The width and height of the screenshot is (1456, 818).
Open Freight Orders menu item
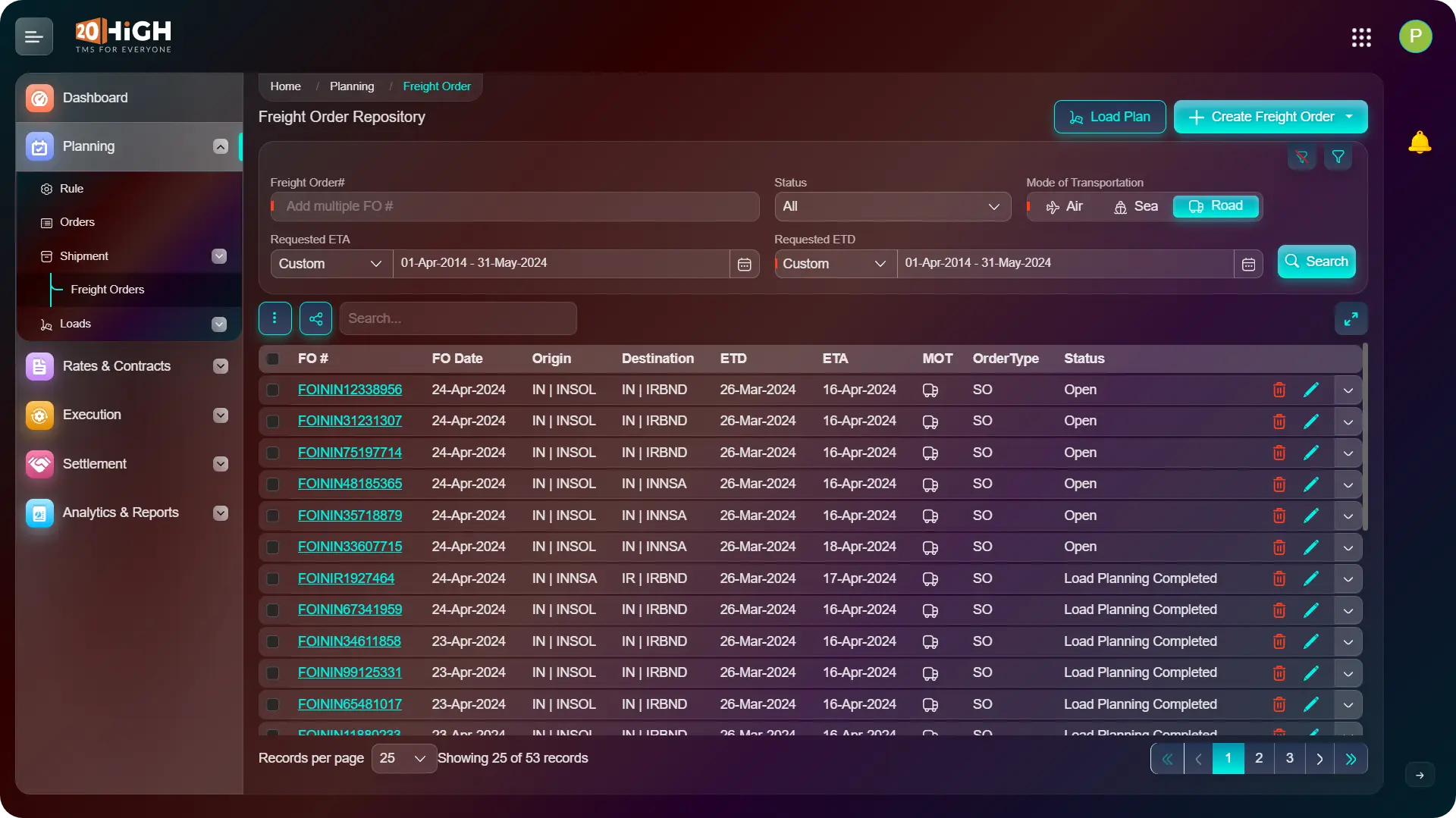[x=107, y=290]
